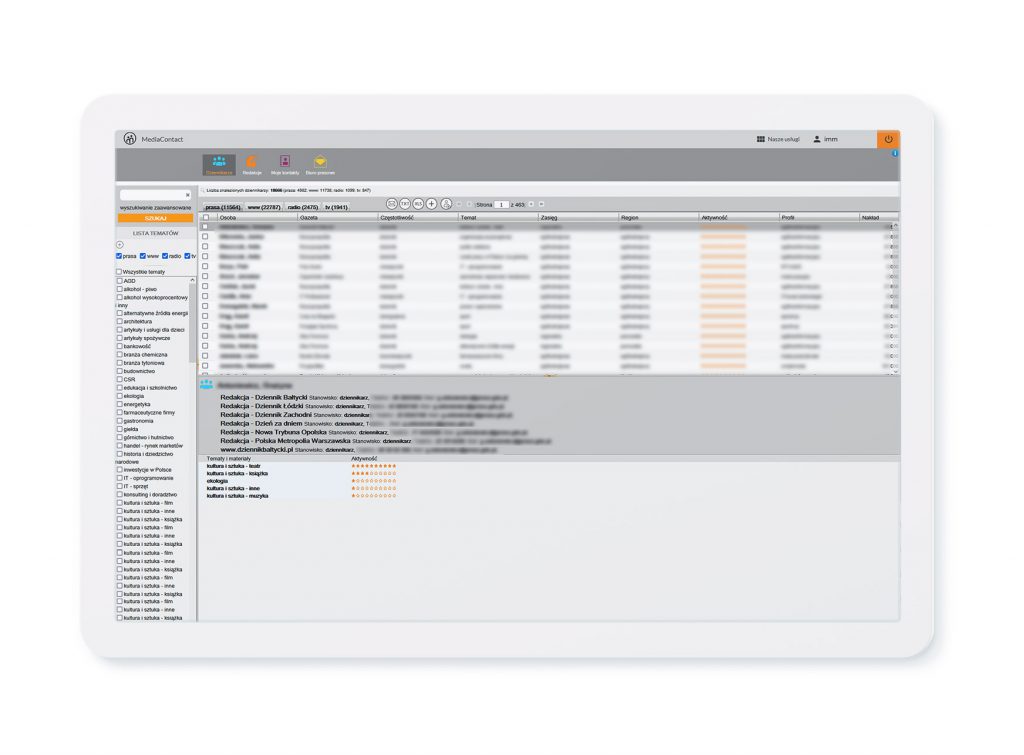Uncheck the prasa filter checkbox
The height and width of the screenshot is (755, 1024).
click(119, 256)
